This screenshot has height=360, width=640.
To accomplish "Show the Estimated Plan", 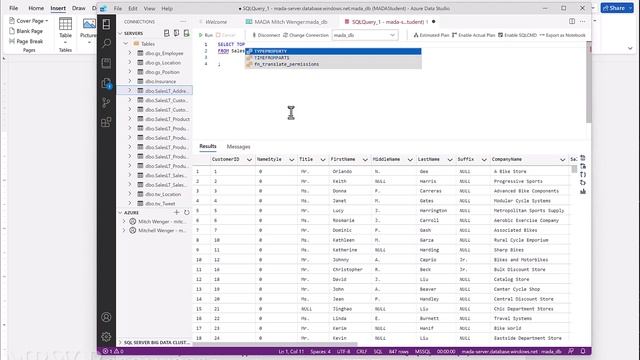I will 431,35.
